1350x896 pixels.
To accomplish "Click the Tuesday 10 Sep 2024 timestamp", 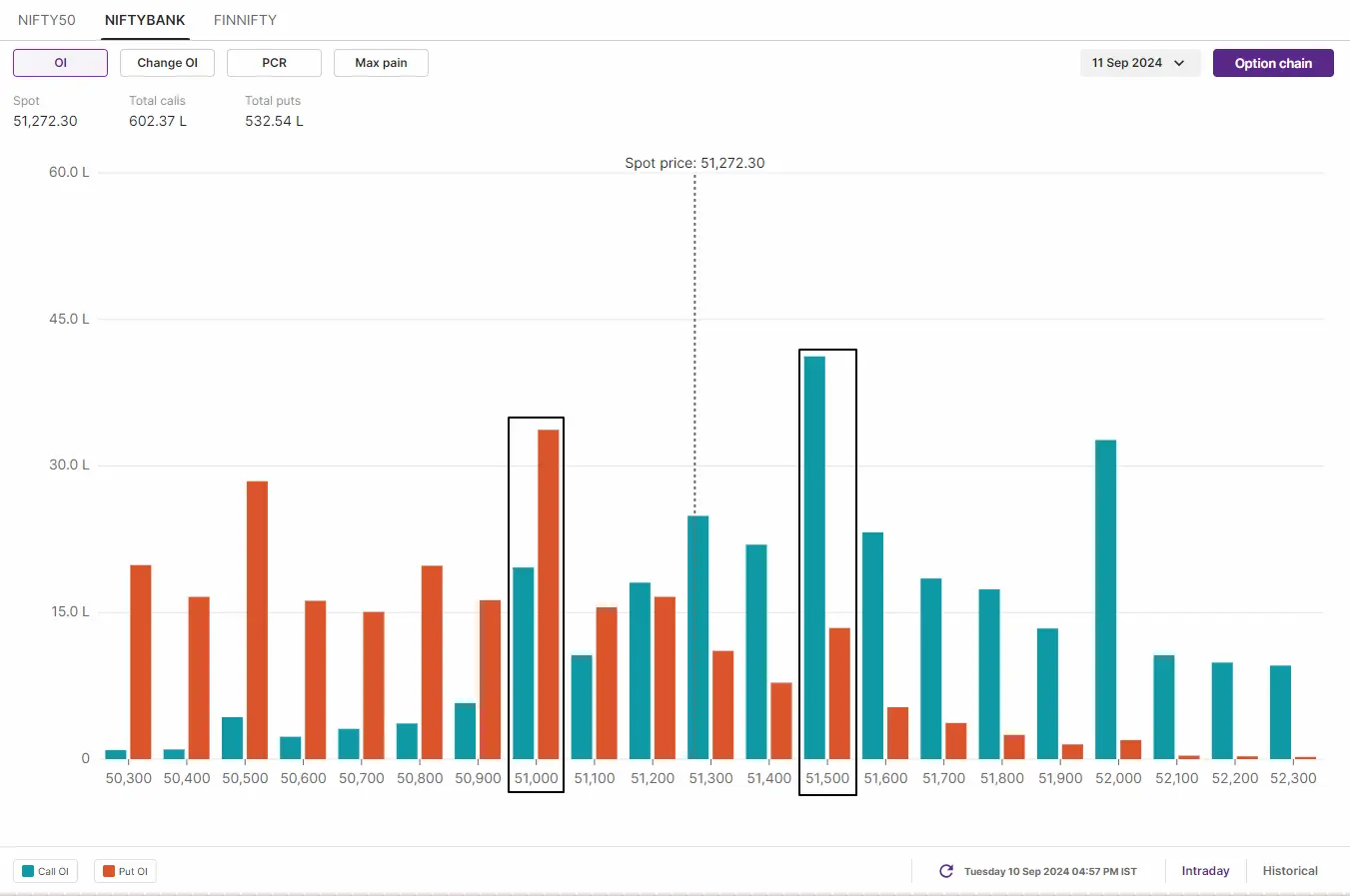I will (1050, 871).
